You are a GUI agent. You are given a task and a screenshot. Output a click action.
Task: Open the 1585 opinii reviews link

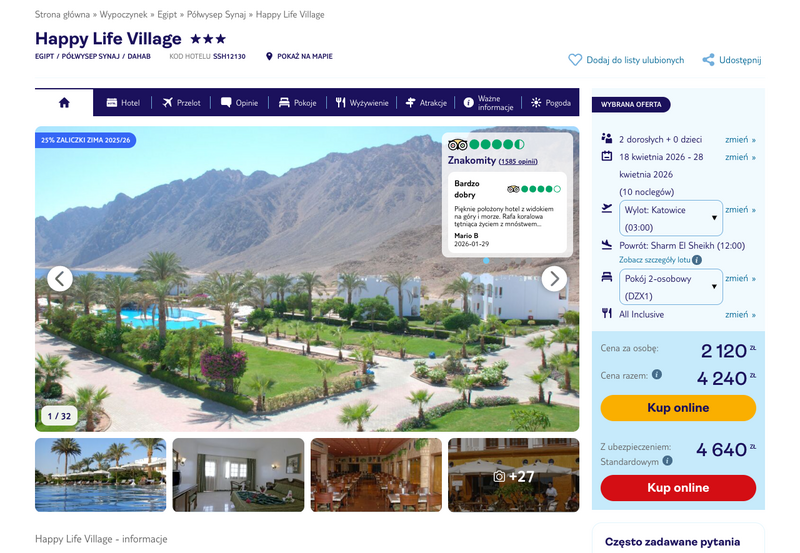coord(518,162)
